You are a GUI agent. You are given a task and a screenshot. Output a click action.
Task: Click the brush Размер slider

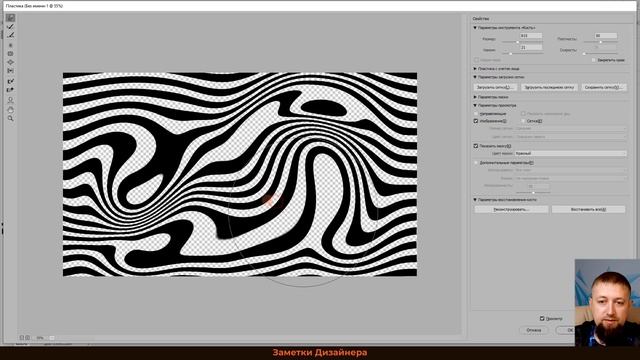click(x=522, y=42)
